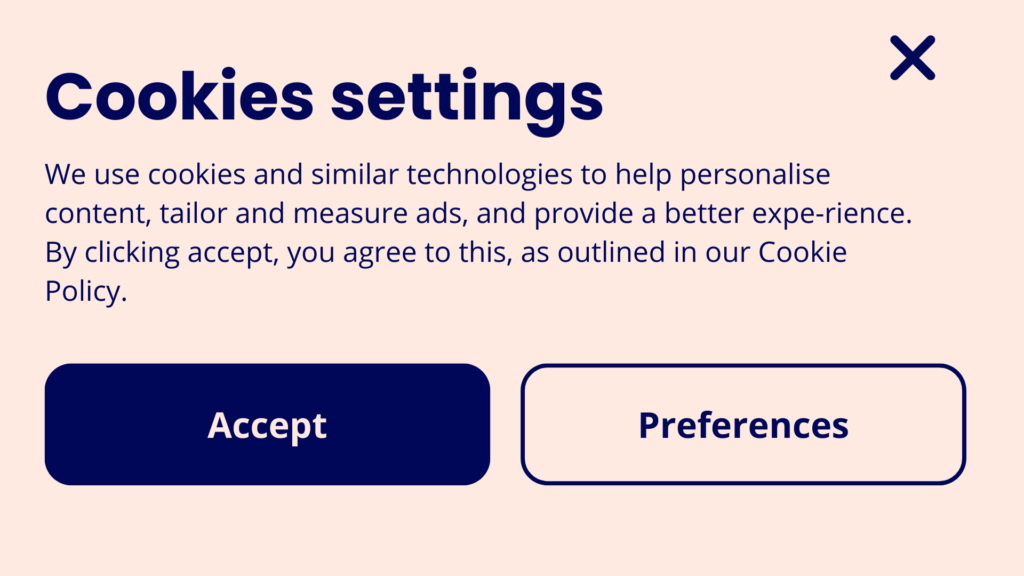Click the word "Cookies" in the title

coord(180,98)
